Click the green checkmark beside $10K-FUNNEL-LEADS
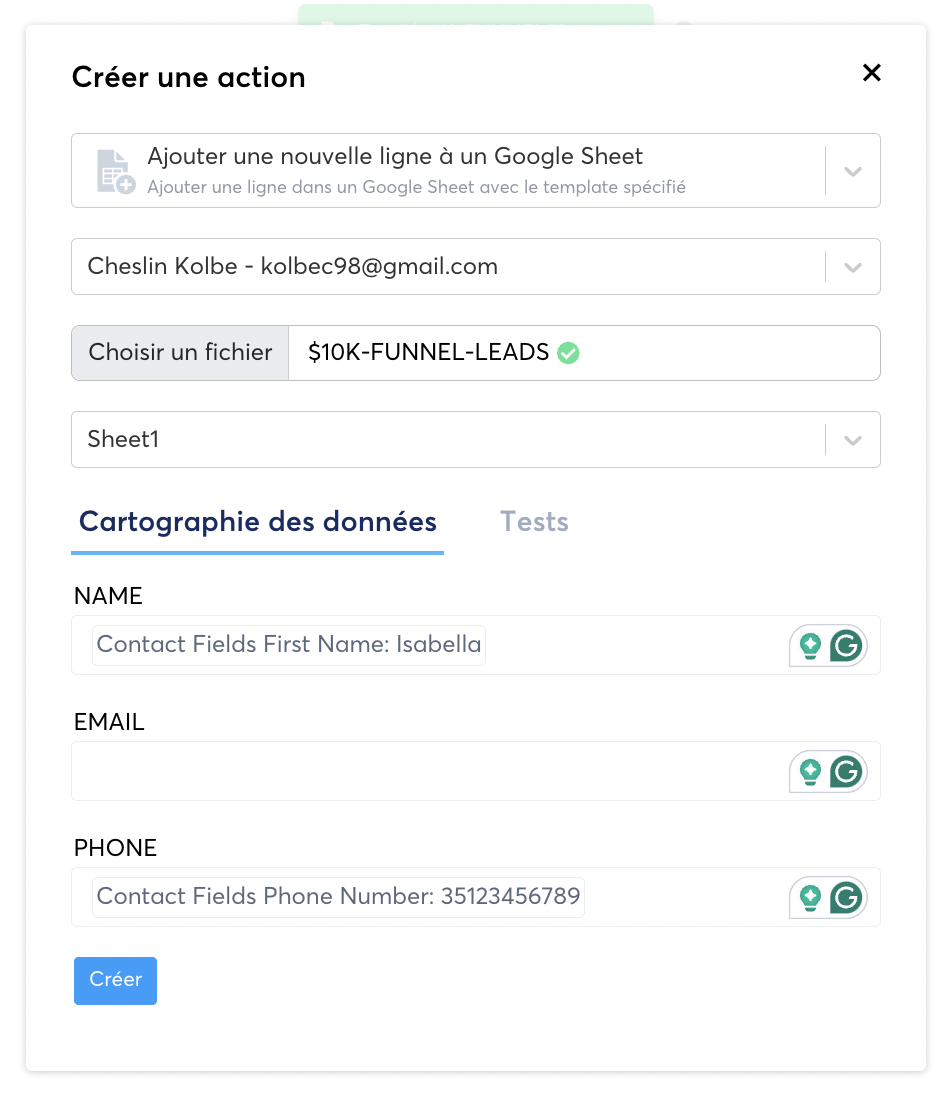This screenshot has width=948, height=1096. (569, 352)
